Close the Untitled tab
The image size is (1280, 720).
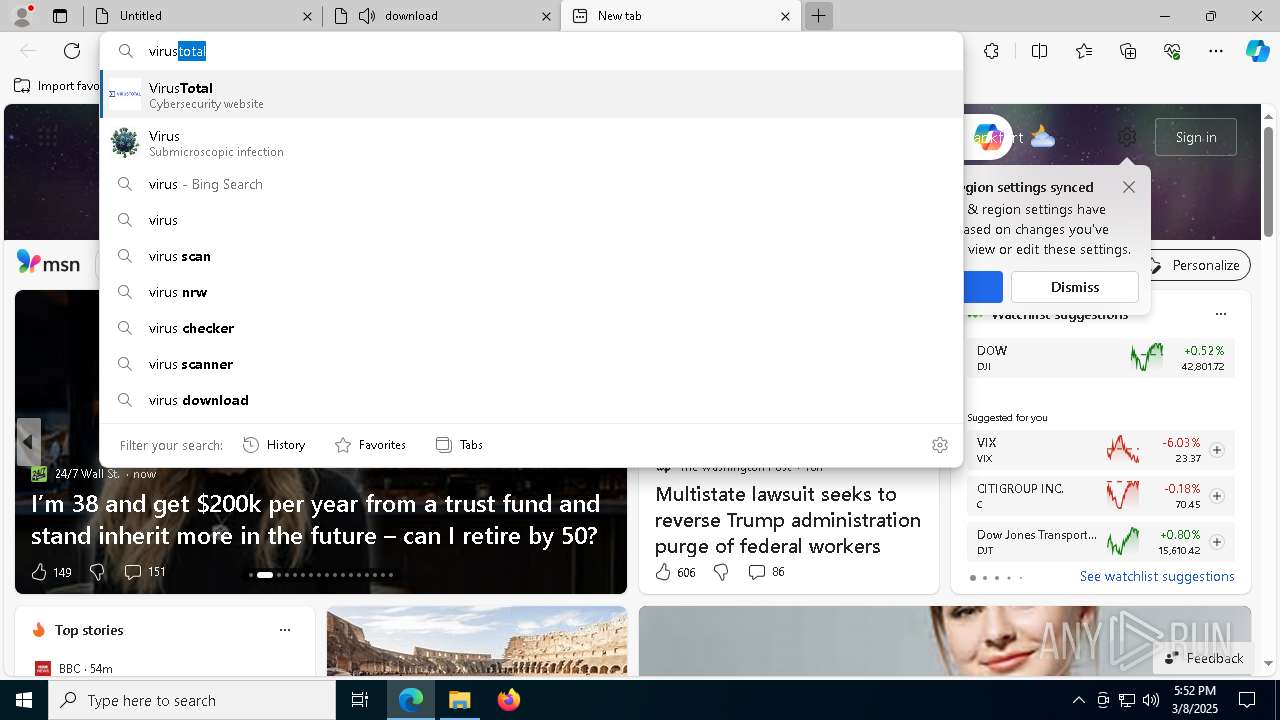point(307,16)
